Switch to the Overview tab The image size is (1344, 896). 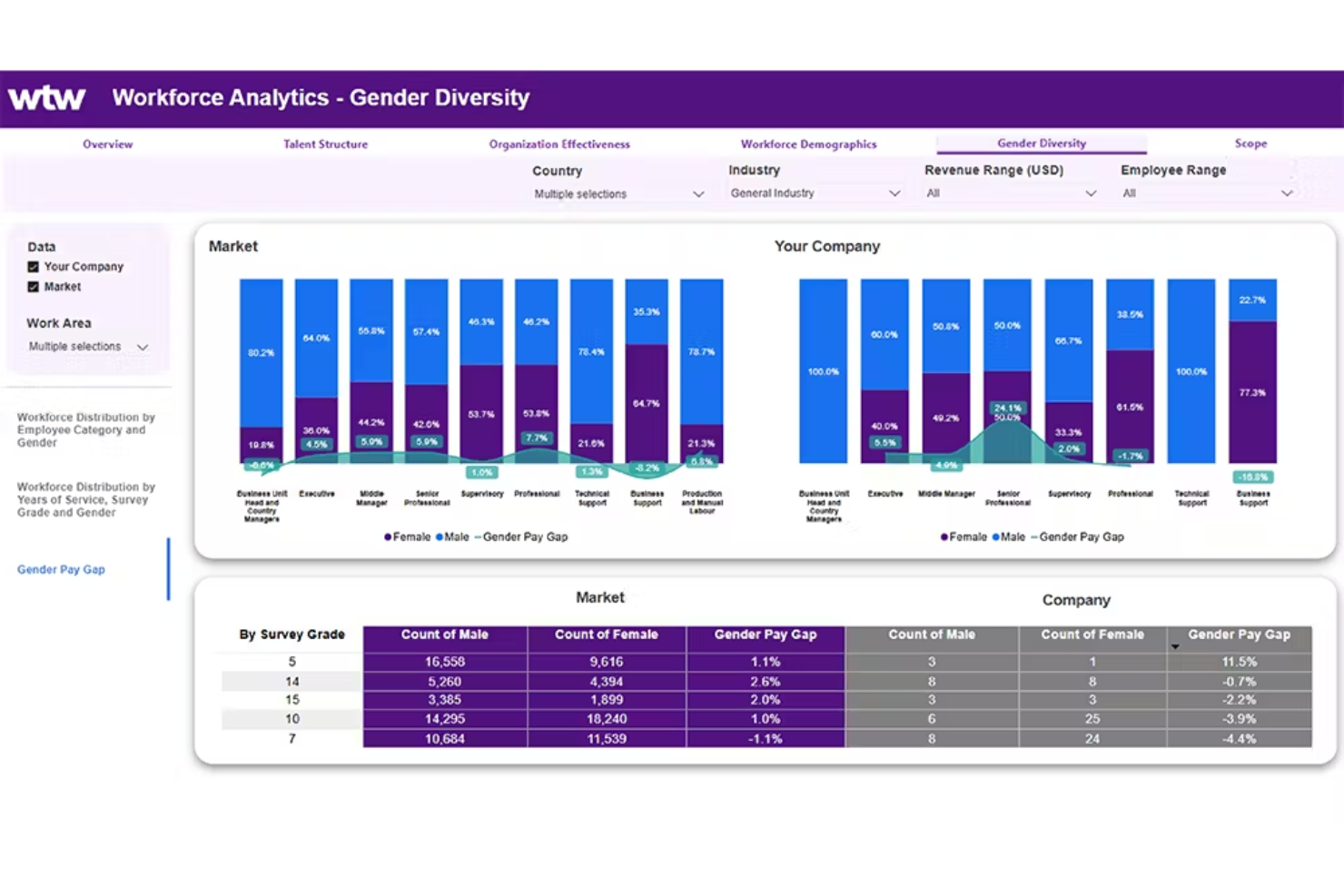click(x=107, y=143)
